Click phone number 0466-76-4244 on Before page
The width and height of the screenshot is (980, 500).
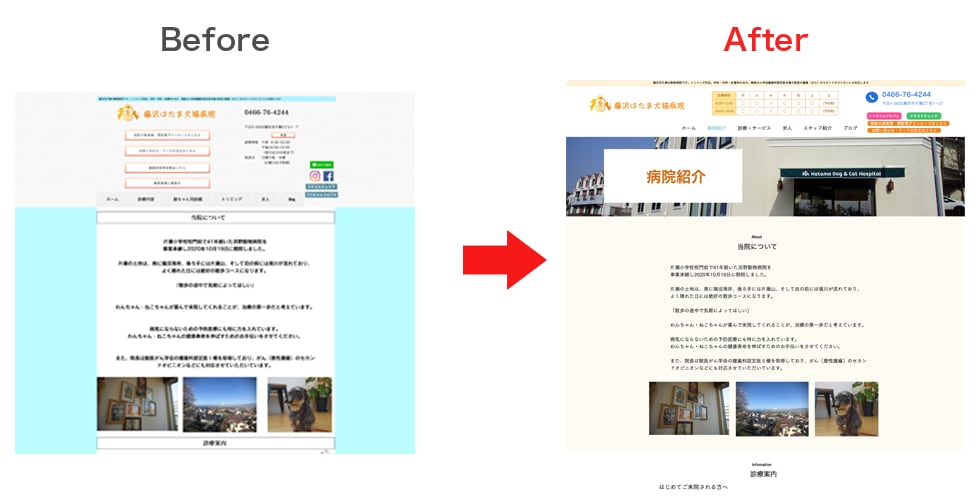[266, 112]
